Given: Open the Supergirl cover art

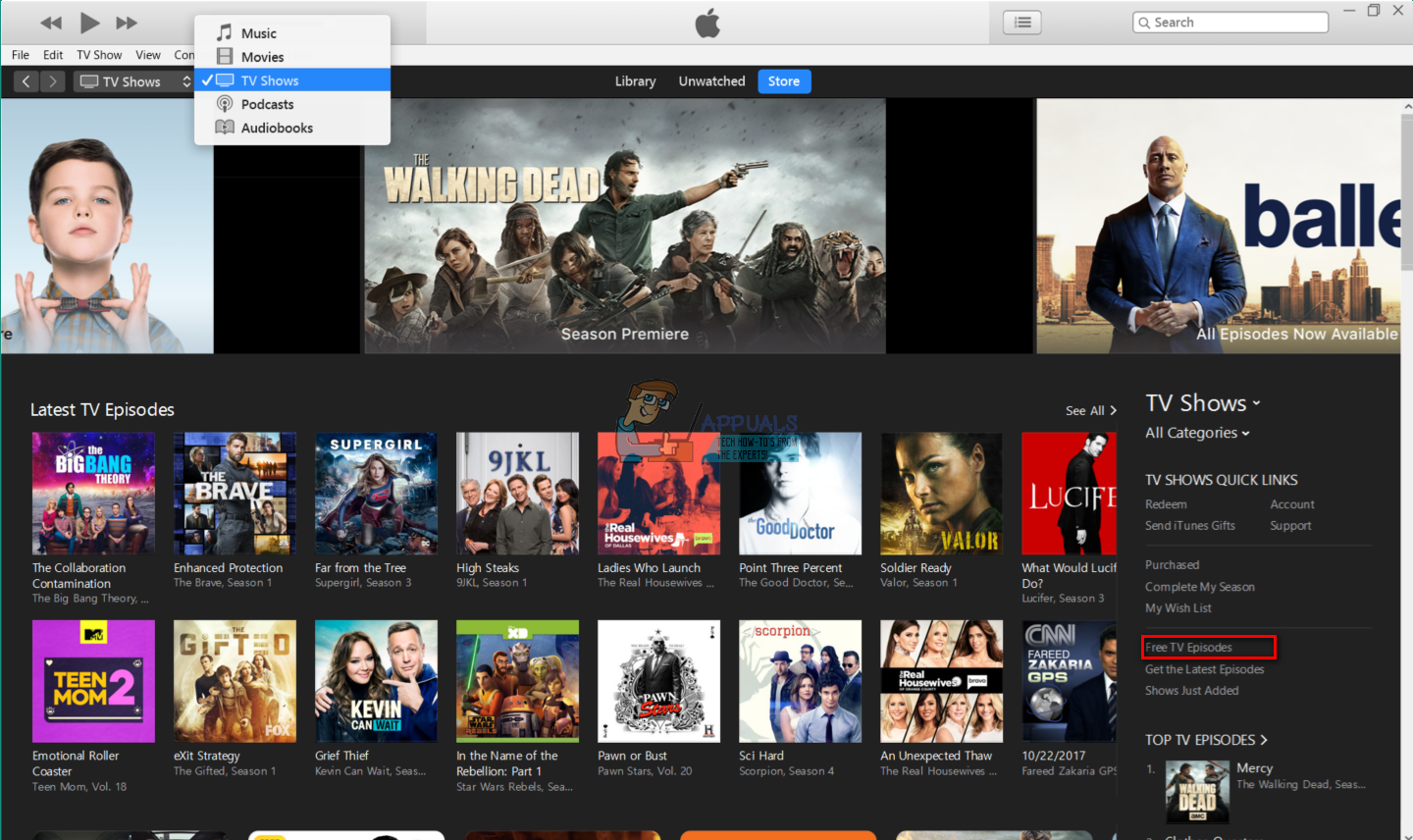Looking at the screenshot, I should 376,494.
